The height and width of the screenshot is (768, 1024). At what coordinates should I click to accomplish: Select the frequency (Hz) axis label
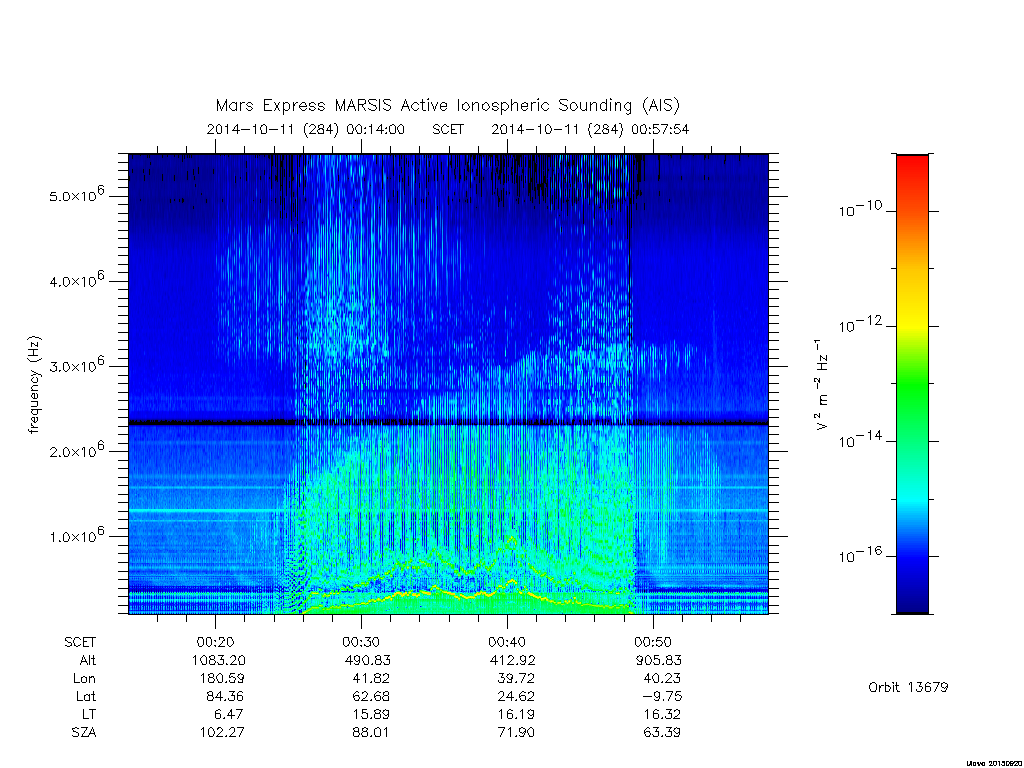tap(34, 385)
